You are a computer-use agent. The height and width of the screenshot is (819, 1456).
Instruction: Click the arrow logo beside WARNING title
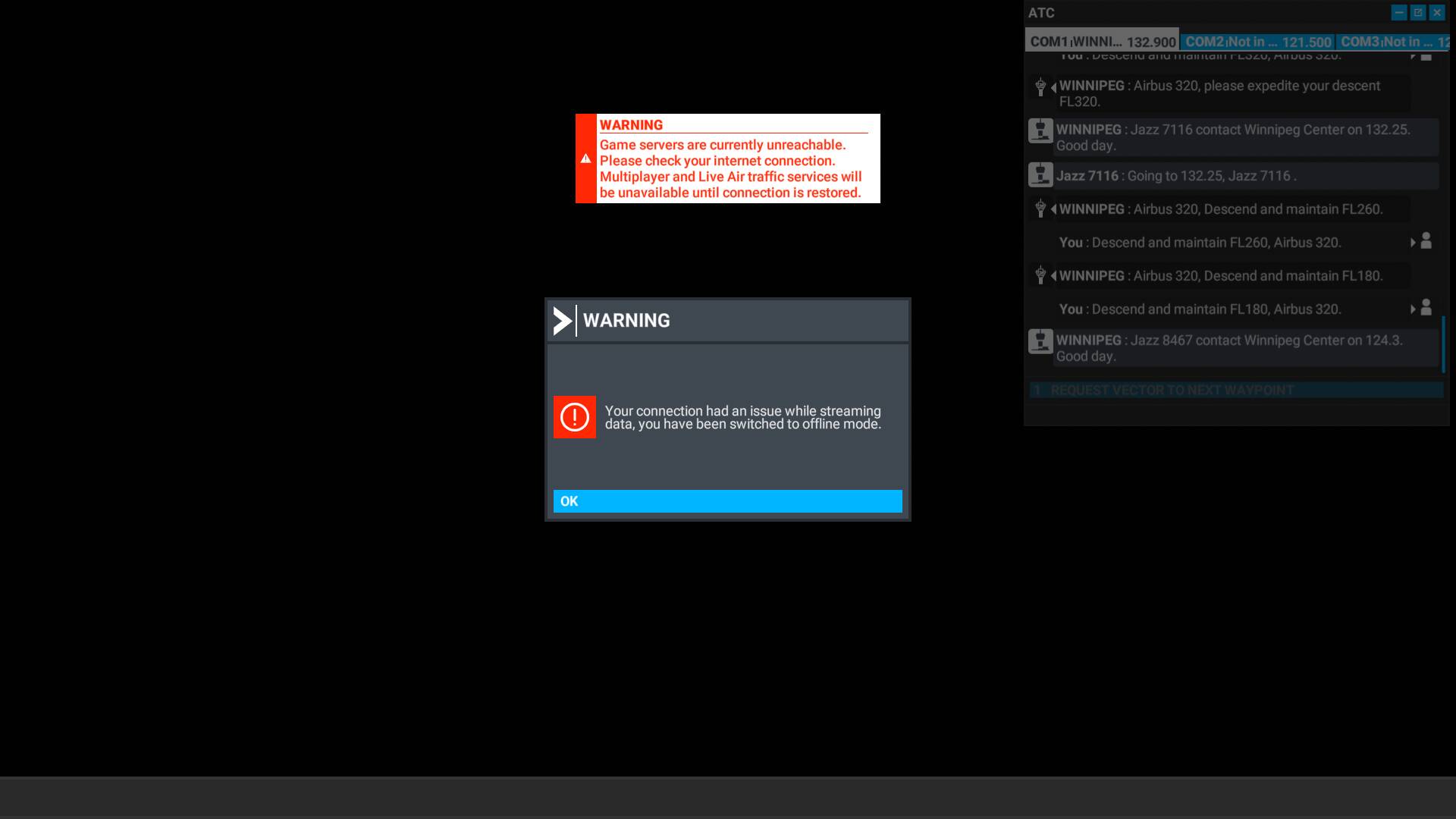tap(562, 321)
